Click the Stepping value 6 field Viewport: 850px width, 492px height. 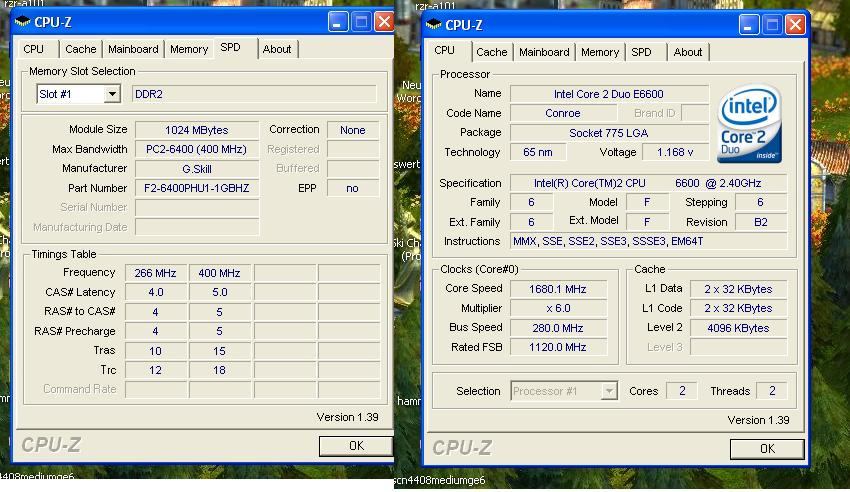coord(761,203)
